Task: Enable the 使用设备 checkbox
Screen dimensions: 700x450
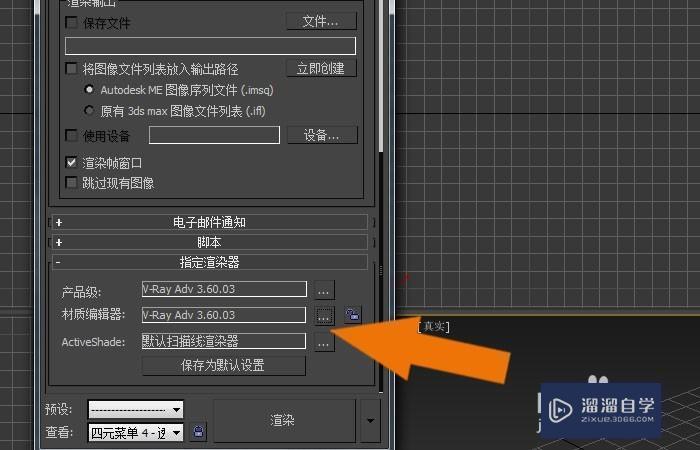Action: (x=71, y=135)
